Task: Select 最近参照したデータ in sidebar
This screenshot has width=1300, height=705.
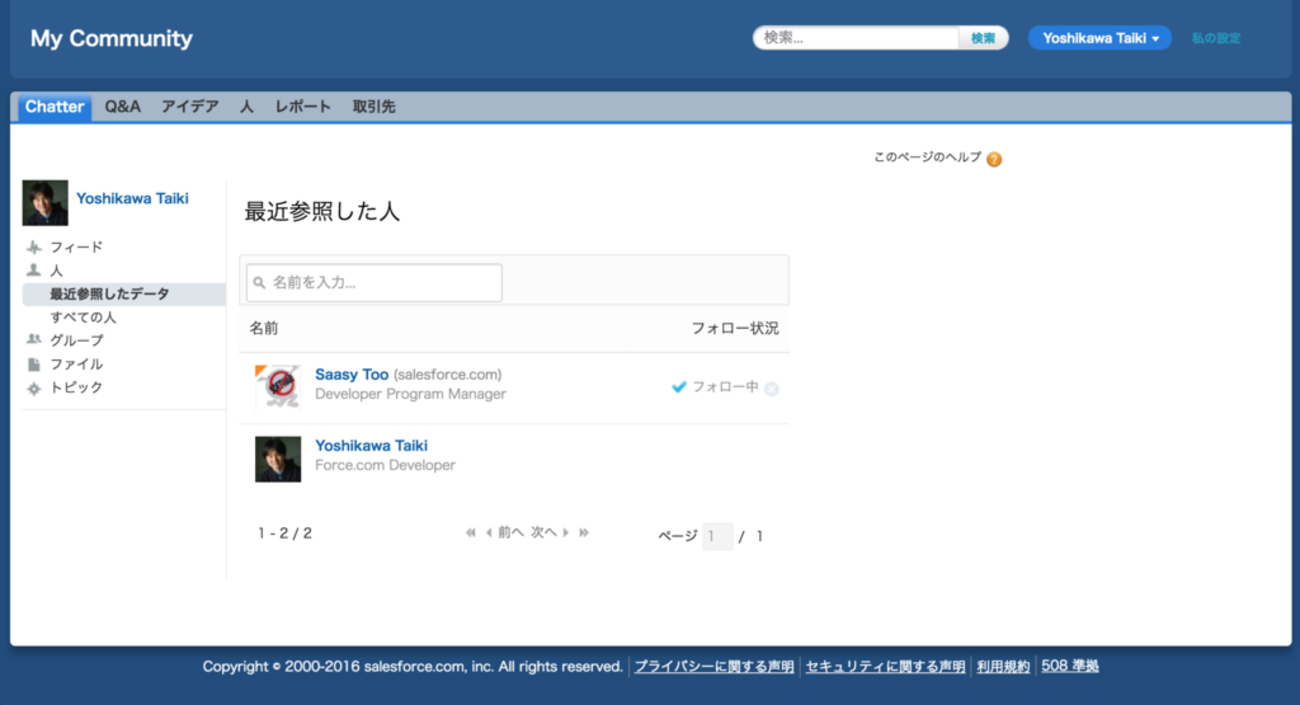Action: click(x=110, y=294)
